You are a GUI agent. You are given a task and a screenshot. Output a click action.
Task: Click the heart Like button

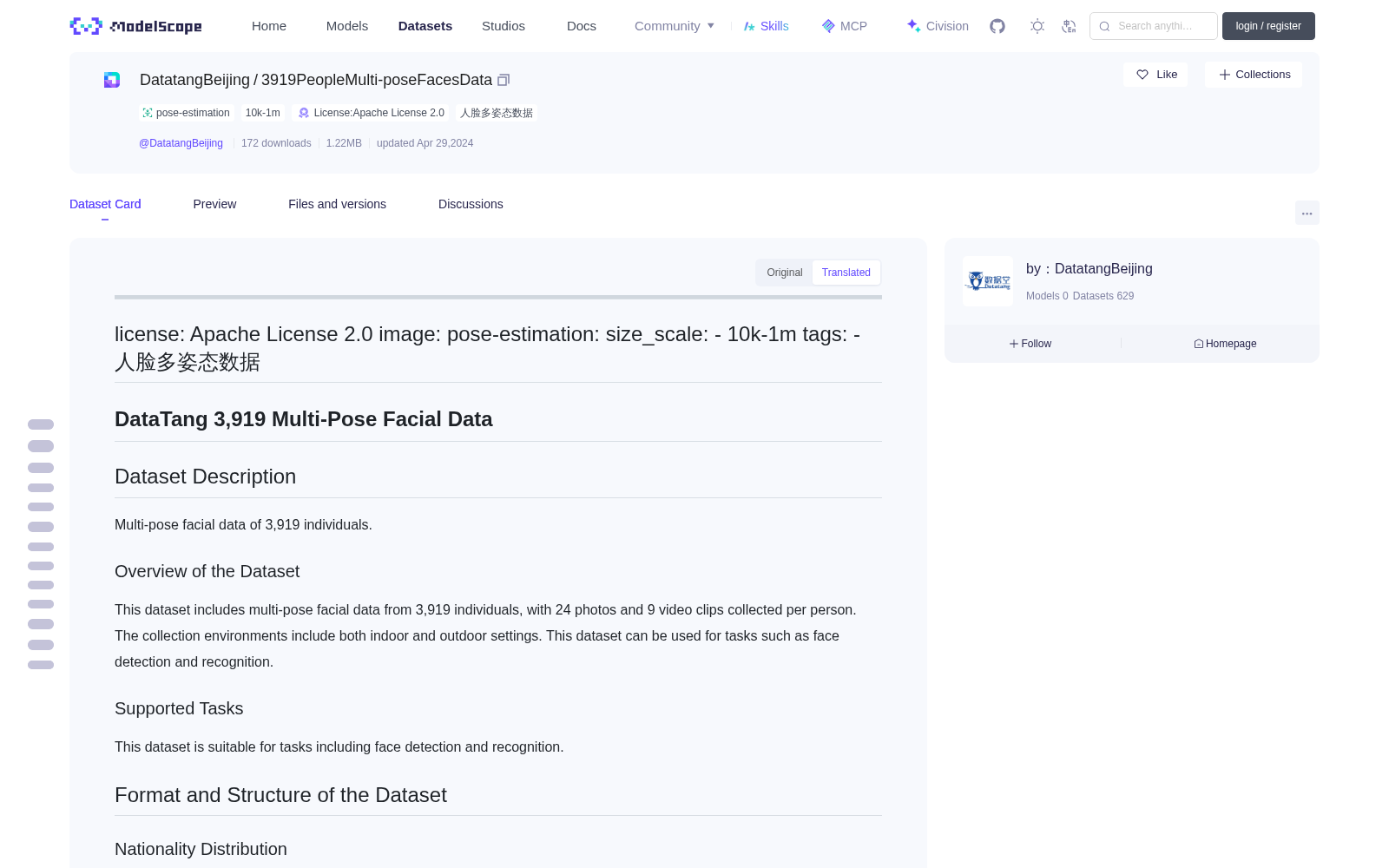tap(1155, 75)
